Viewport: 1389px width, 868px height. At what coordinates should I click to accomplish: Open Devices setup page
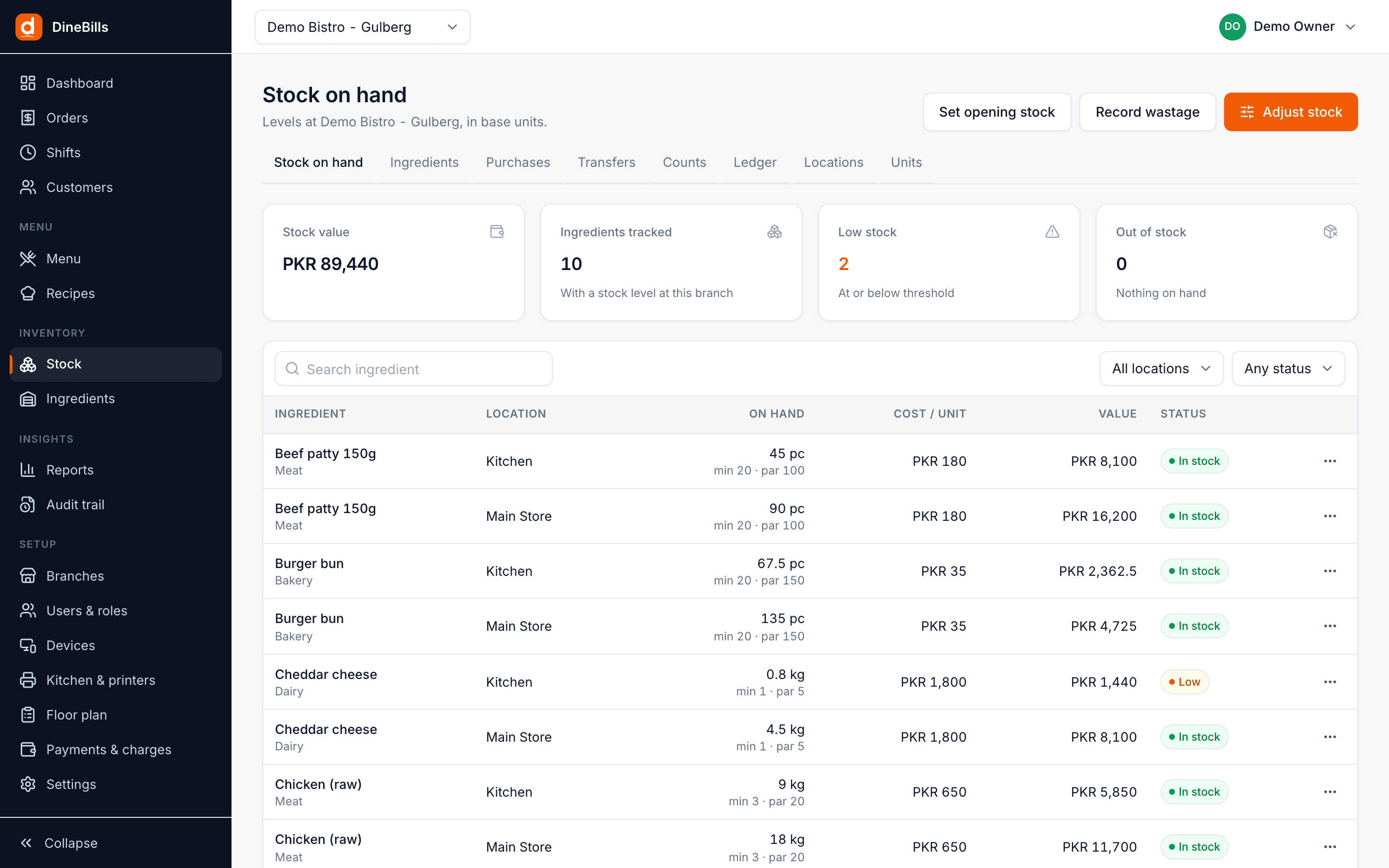coord(115,645)
